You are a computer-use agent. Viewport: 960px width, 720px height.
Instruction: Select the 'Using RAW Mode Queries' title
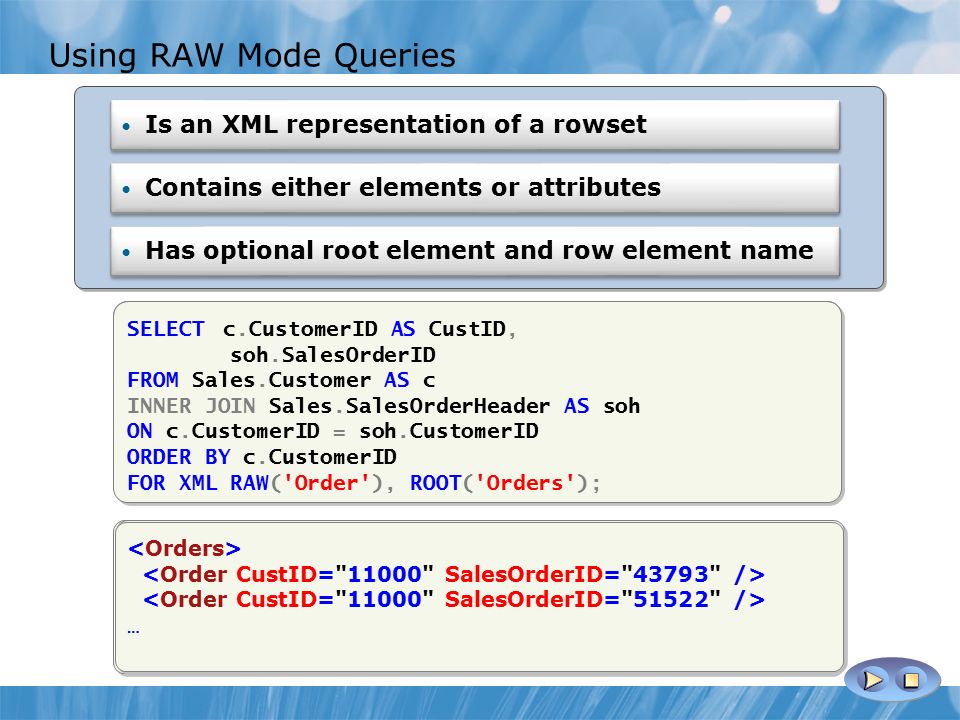click(x=252, y=55)
